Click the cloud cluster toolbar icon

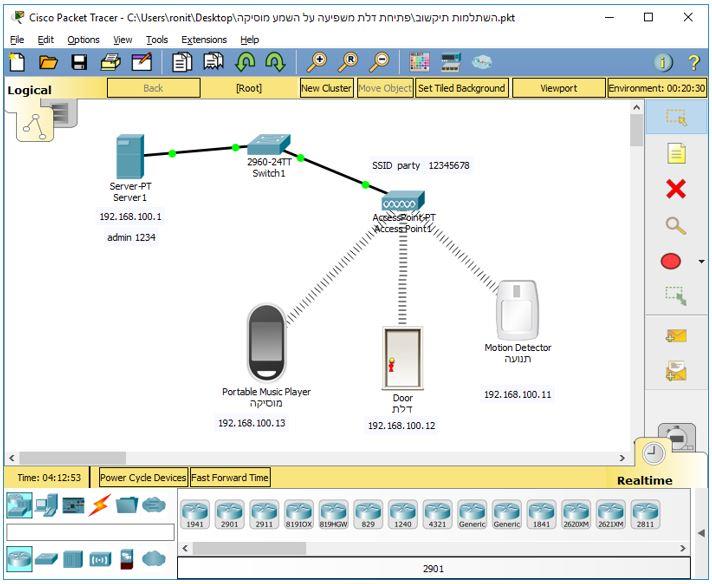481,61
